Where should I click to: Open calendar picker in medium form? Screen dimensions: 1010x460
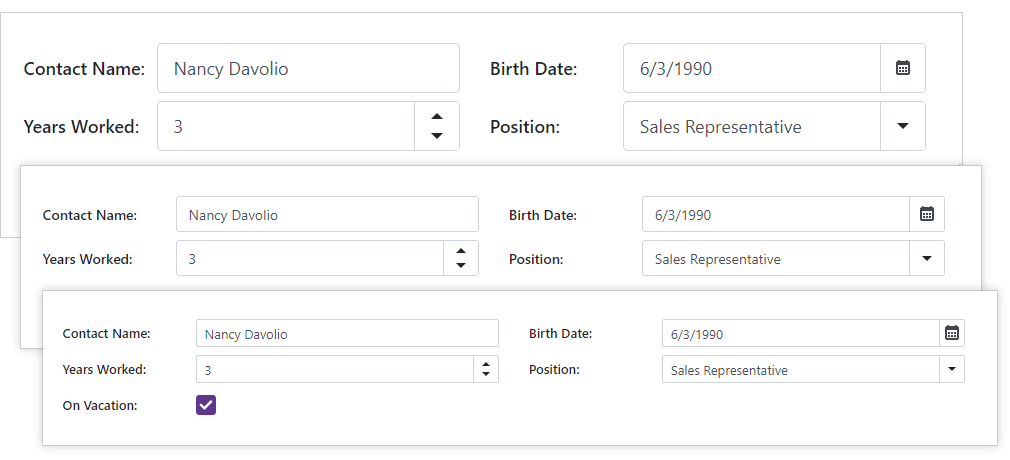[927, 214]
